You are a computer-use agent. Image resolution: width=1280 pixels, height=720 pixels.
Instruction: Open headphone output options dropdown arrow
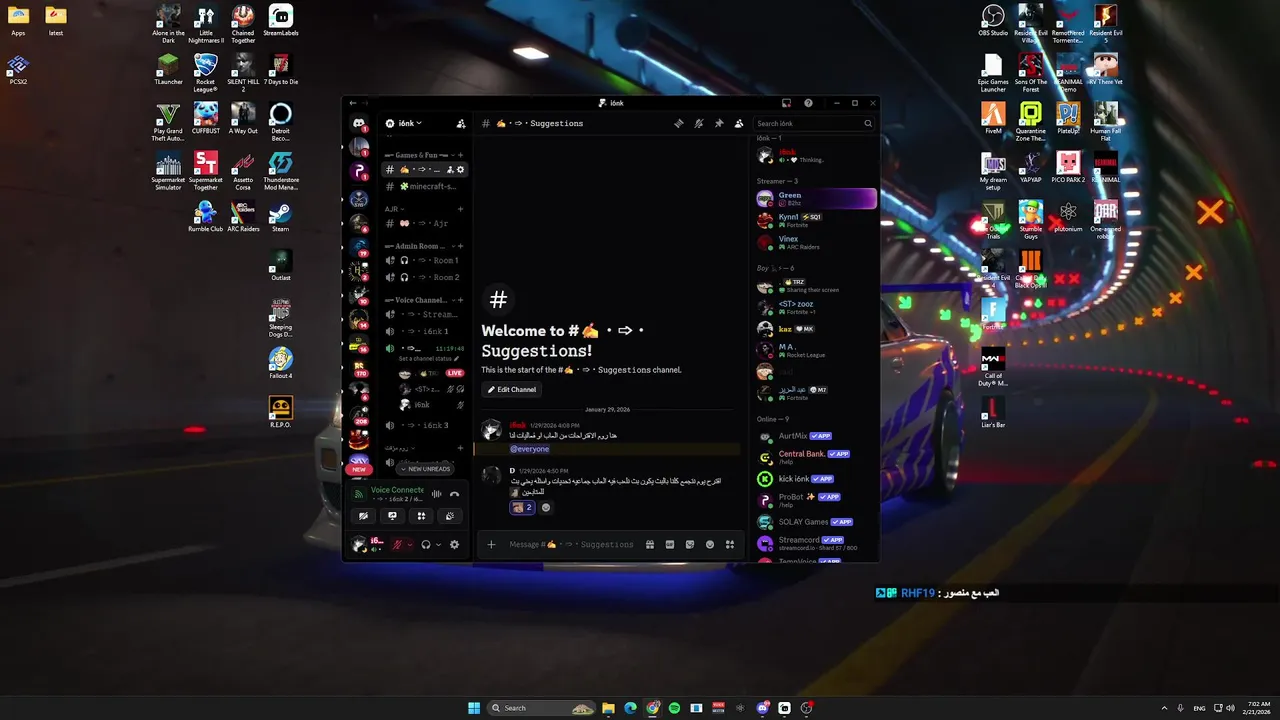click(438, 544)
